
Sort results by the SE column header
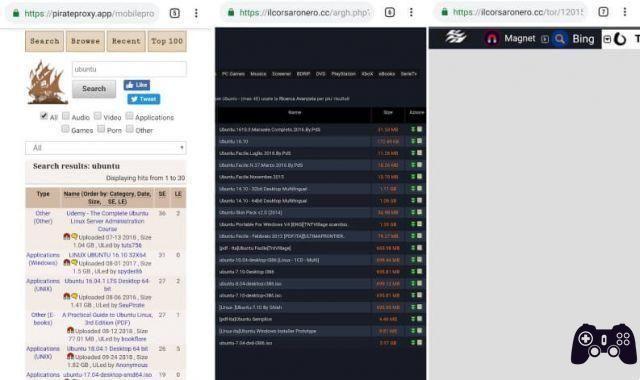click(162, 194)
